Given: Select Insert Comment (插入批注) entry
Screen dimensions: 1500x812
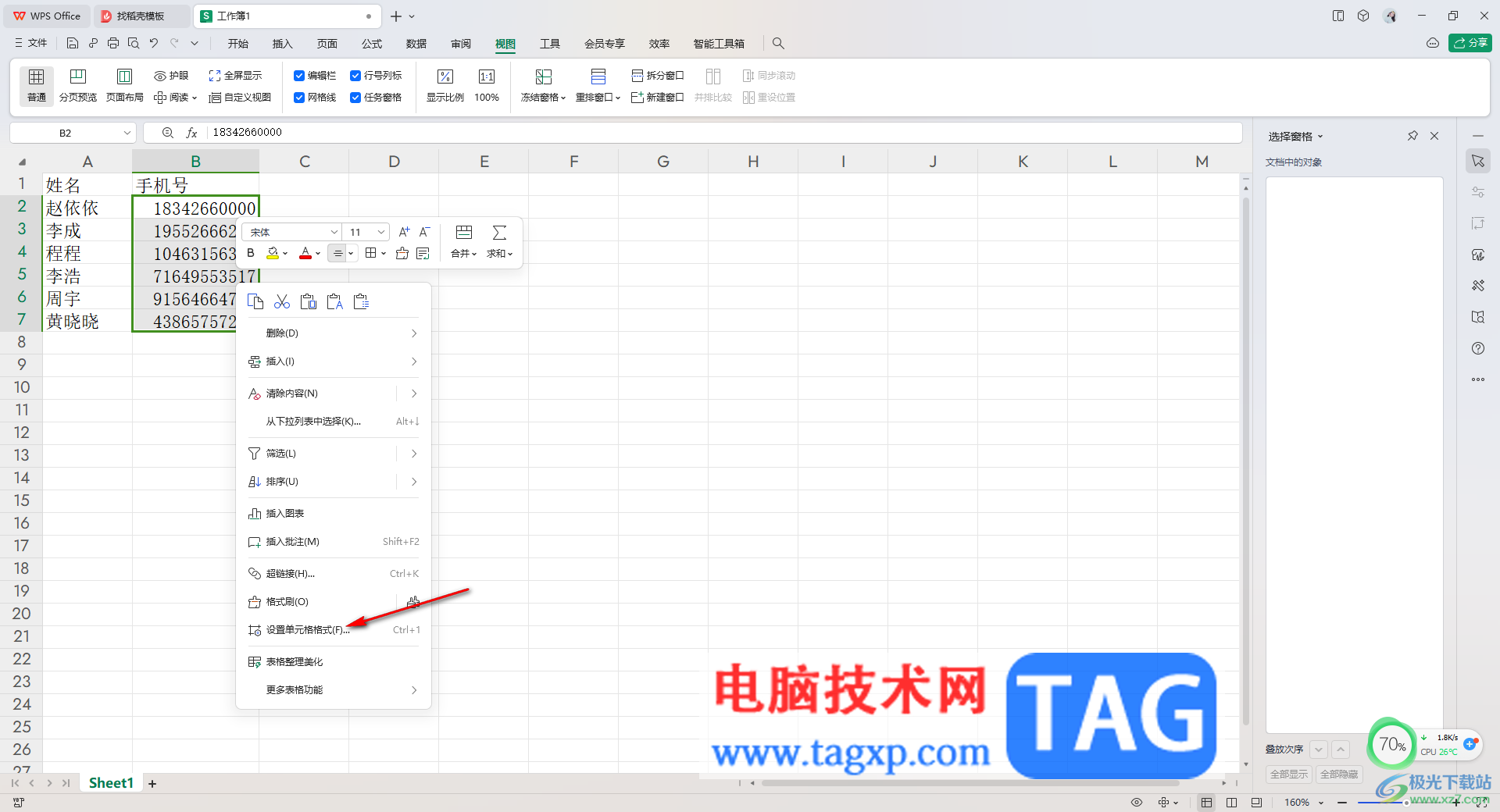Looking at the screenshot, I should click(x=334, y=542).
